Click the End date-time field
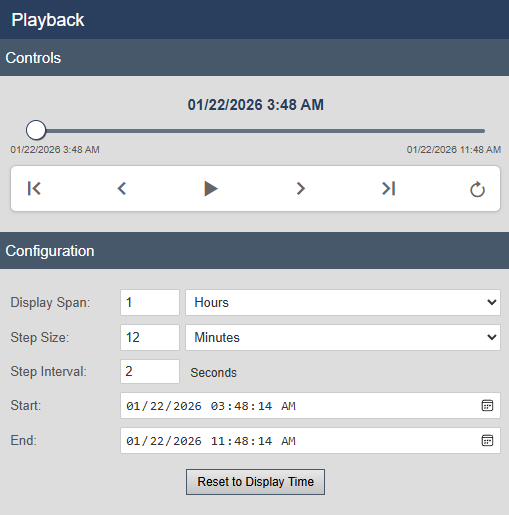 pyautogui.click(x=310, y=441)
